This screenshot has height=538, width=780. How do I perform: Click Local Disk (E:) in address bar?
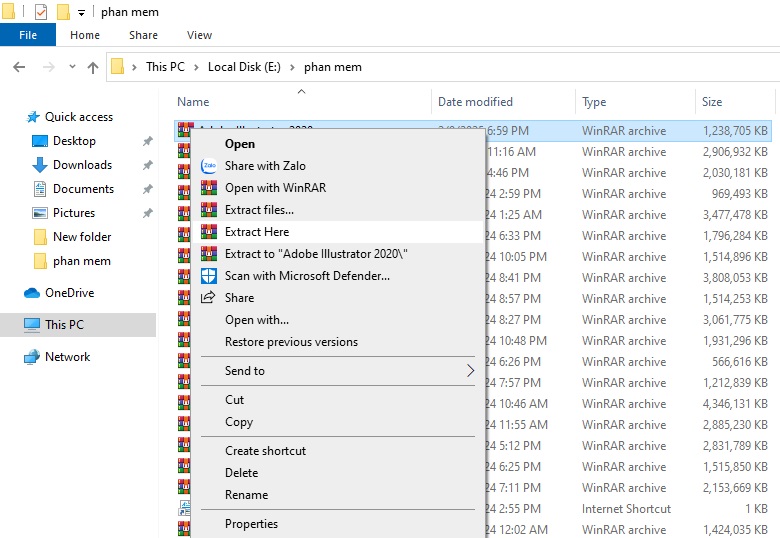[x=244, y=67]
